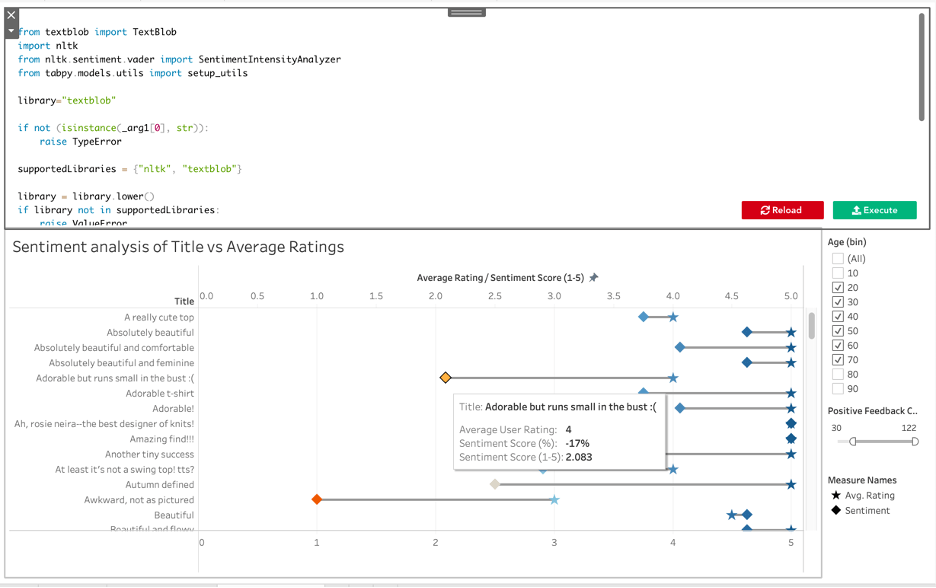The height and width of the screenshot is (588, 936).
Task: Select the orange diamond on 'Adorable but runs small' row
Action: tap(446, 378)
